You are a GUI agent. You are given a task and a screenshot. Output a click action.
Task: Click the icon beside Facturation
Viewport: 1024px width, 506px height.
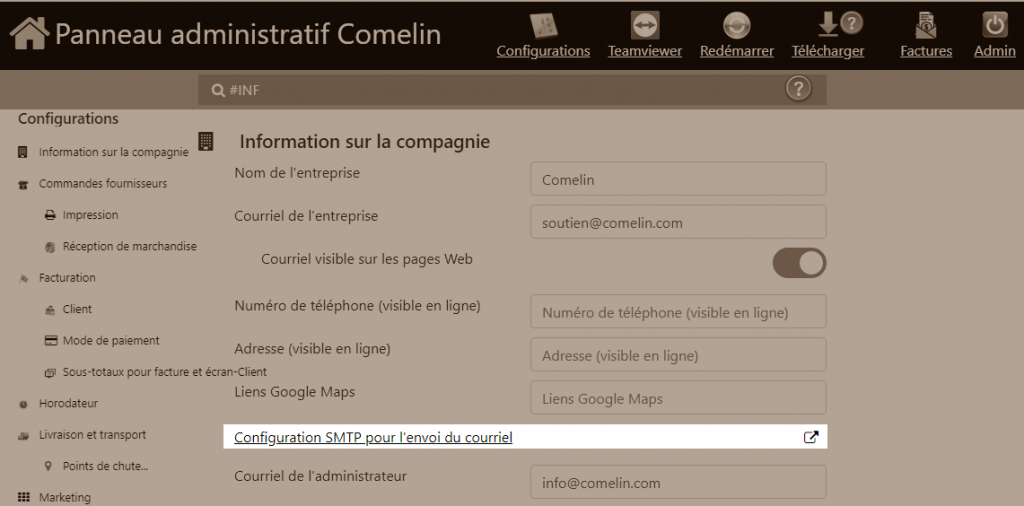(24, 279)
